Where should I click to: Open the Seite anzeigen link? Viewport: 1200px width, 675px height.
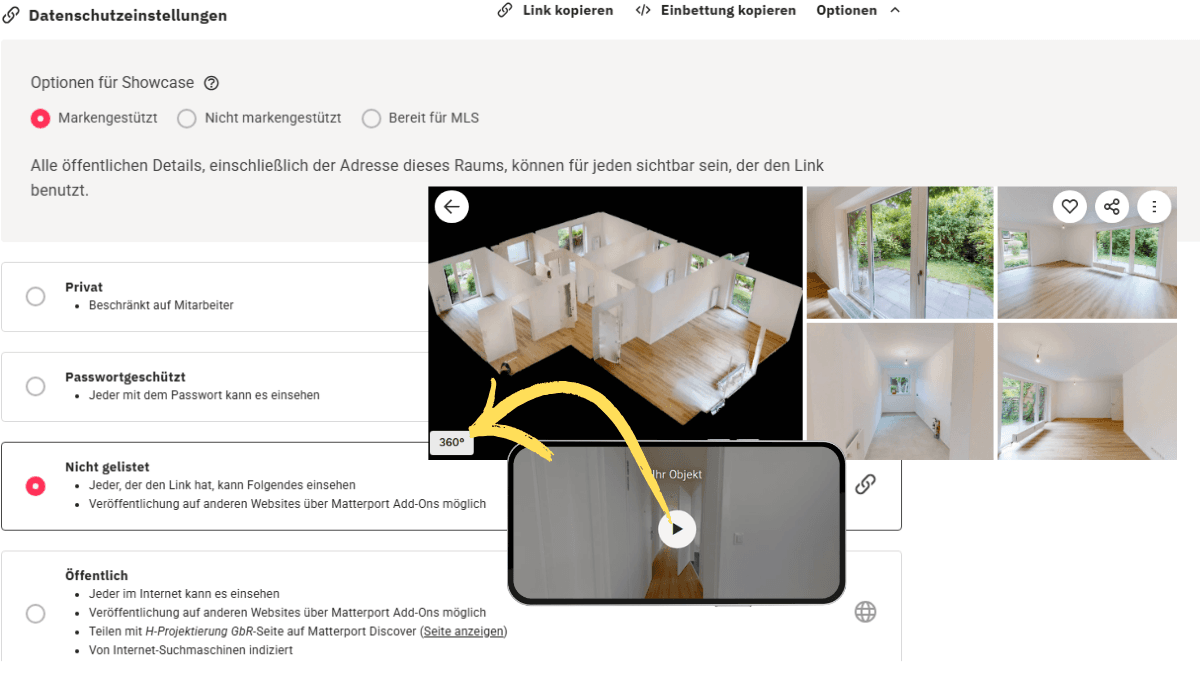[x=463, y=631]
